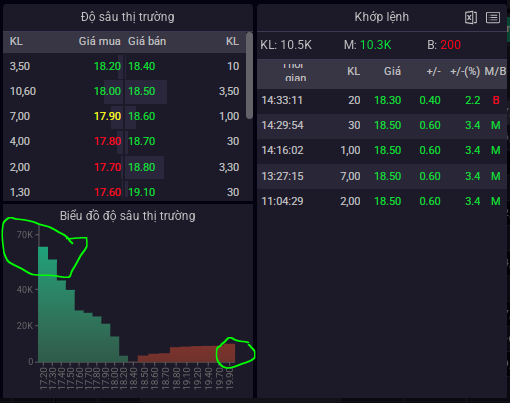This screenshot has height=403, width=510.
Task: Click total volume KL: 10.5K
Action: [286, 45]
